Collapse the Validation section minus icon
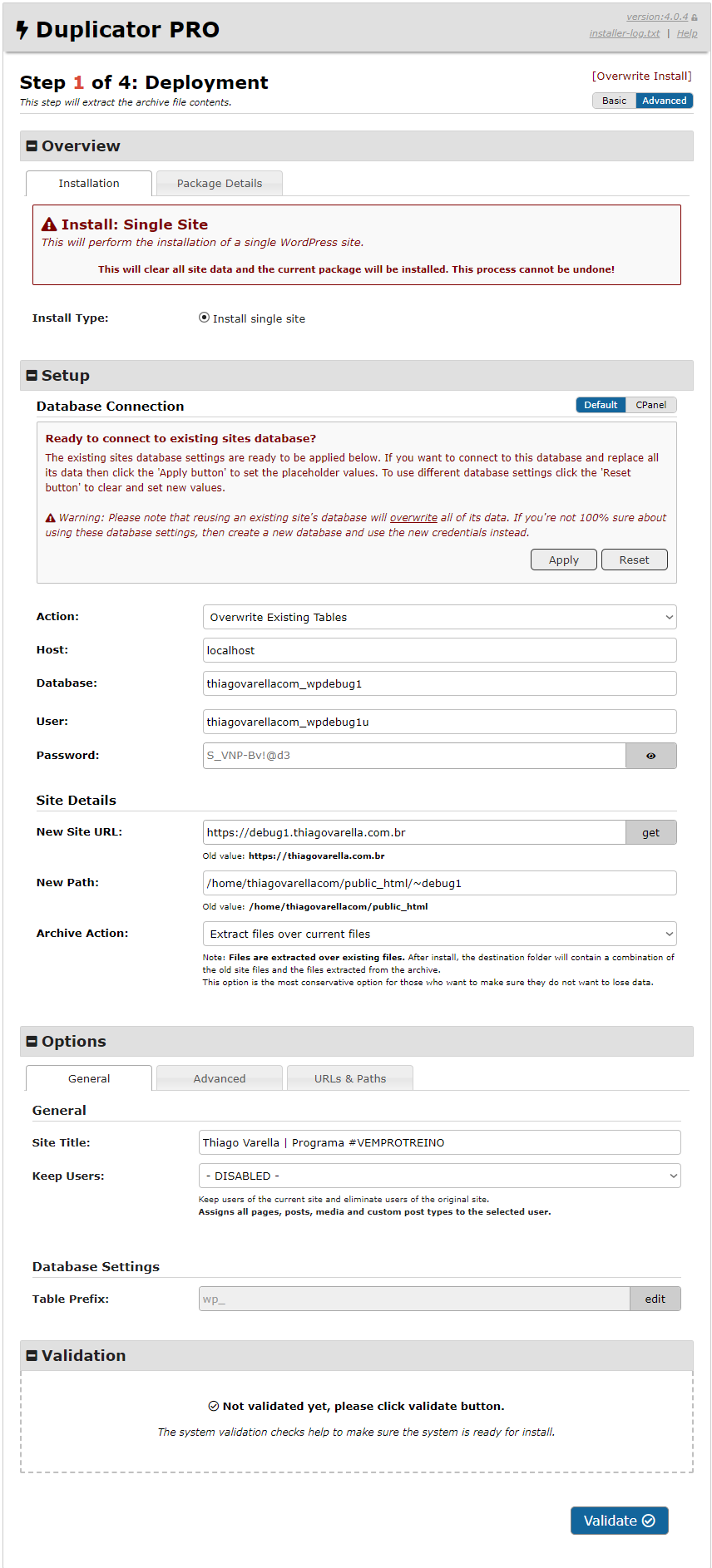712x1568 pixels. 32,1356
